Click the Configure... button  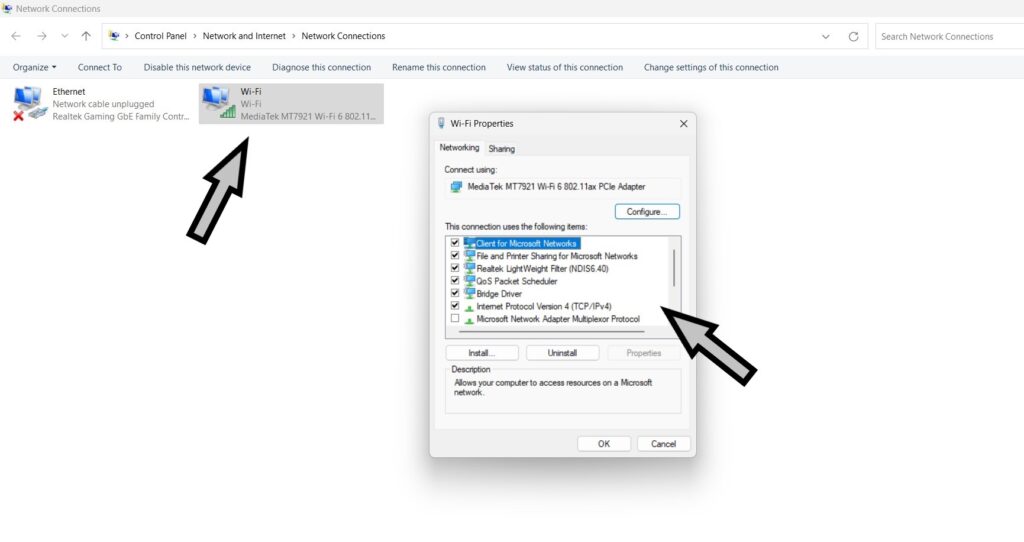pyautogui.click(x=647, y=212)
